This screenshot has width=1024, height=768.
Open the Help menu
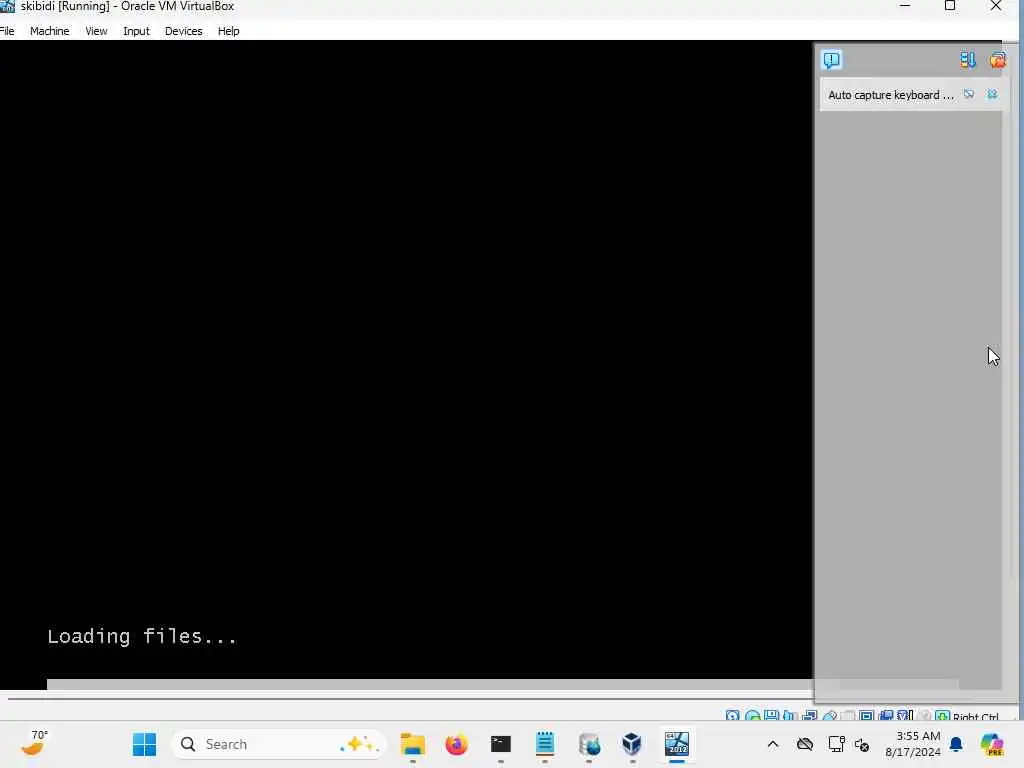point(229,31)
